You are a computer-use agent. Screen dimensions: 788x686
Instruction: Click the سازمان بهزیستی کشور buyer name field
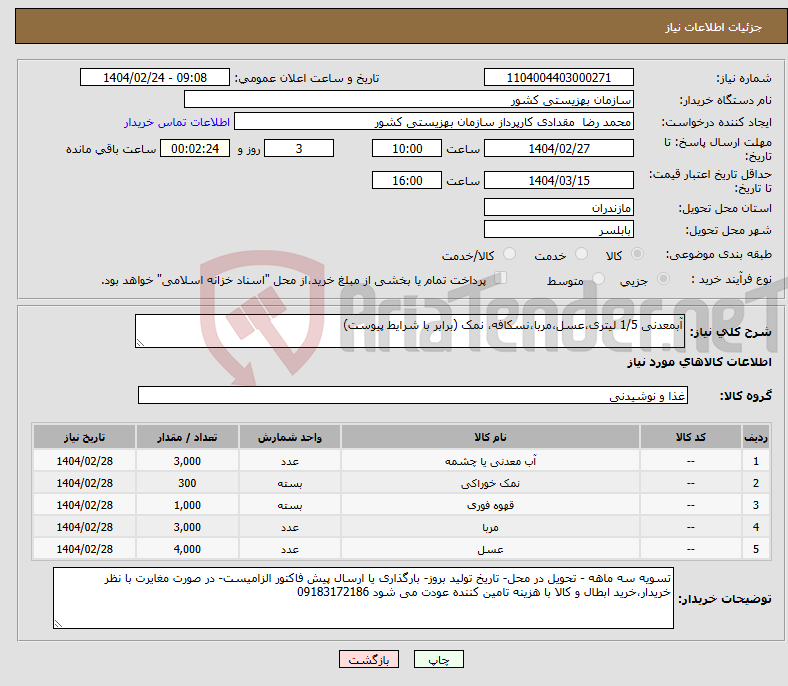409,100
